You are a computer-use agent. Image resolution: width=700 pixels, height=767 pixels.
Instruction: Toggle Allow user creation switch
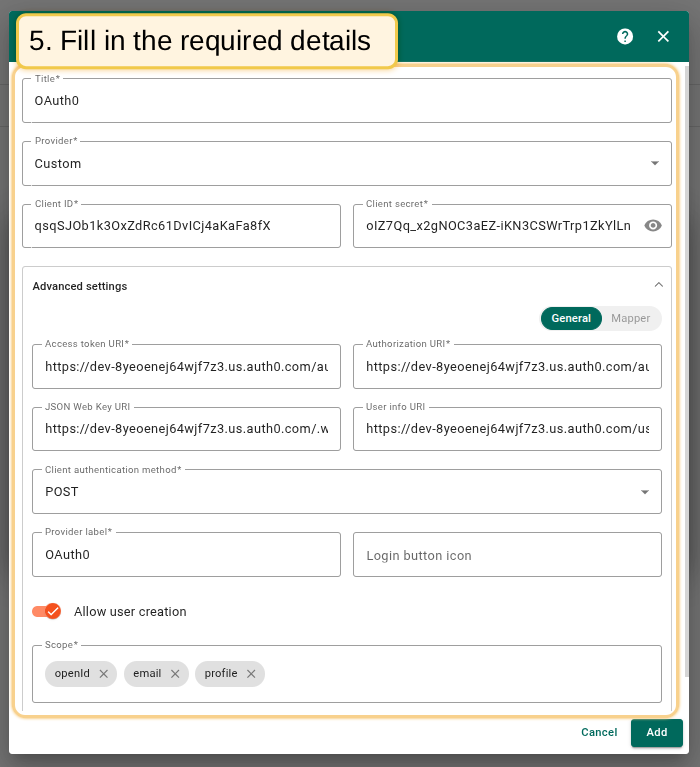tap(47, 611)
